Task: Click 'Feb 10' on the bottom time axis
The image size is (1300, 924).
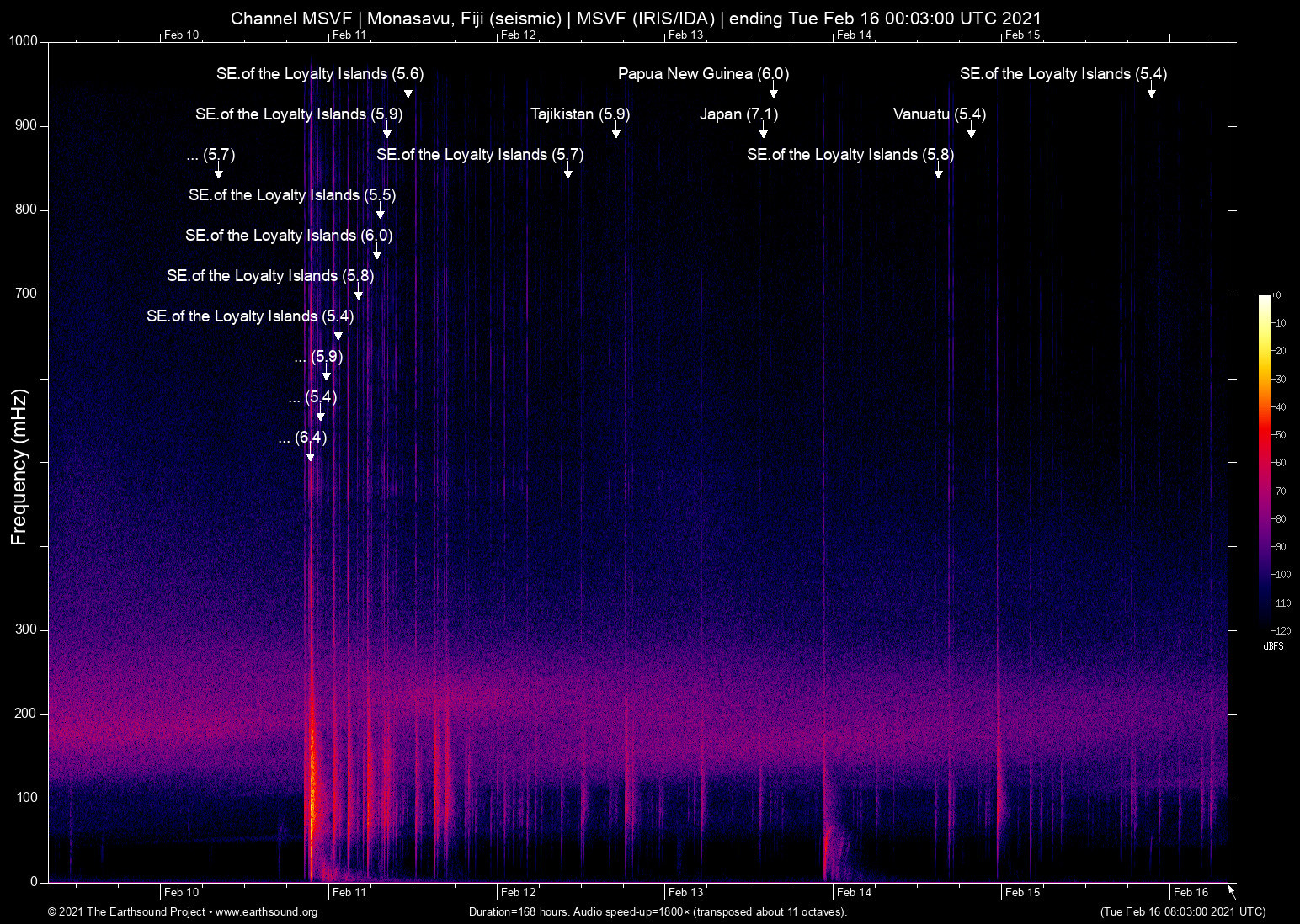Action: tap(181, 893)
